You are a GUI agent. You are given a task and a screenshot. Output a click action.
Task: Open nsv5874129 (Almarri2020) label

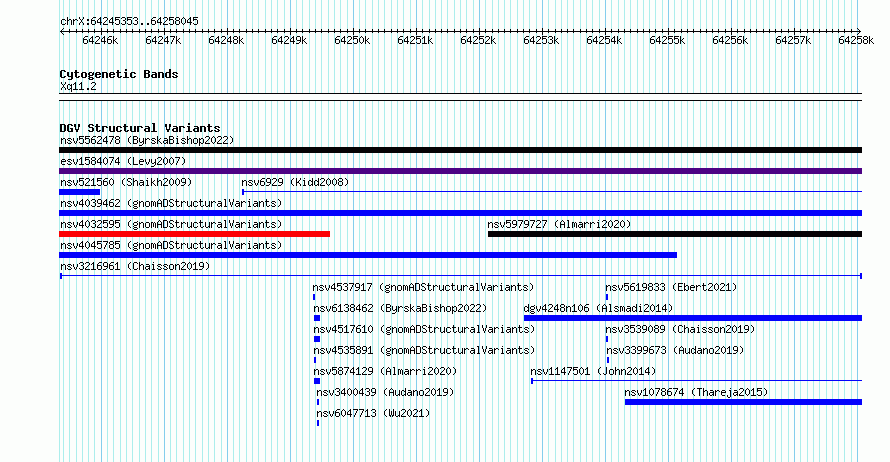(x=385, y=371)
